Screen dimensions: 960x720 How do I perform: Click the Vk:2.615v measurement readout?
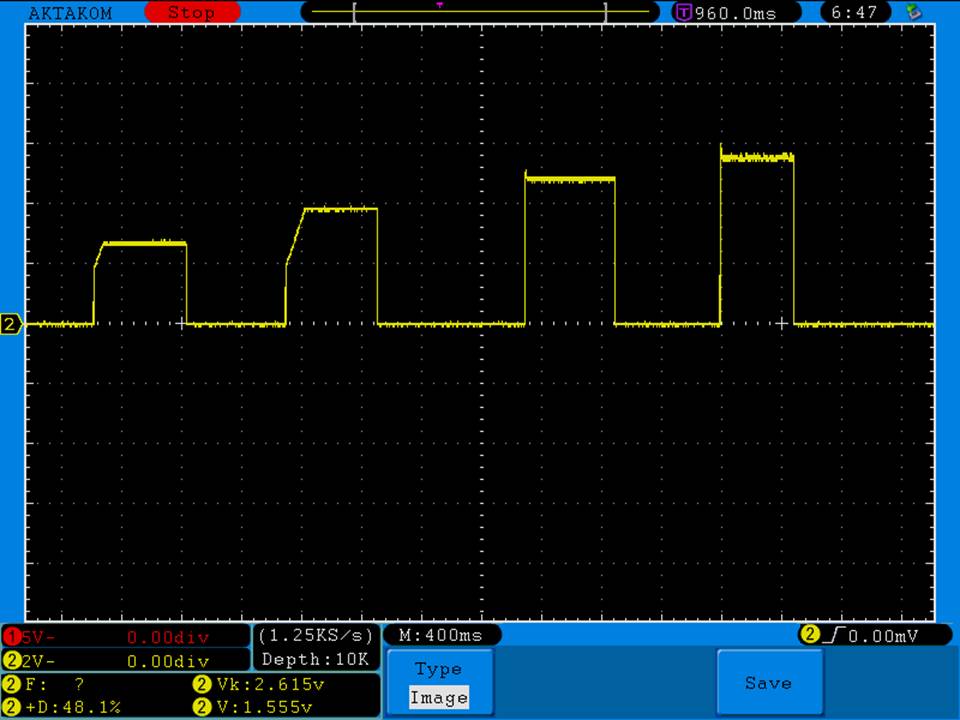point(258,685)
